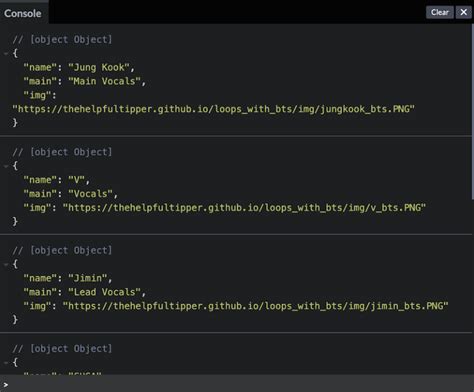Viewport: 474px width, 392px height.
Task: Click the console vertical scrollbar
Action: pos(473,112)
